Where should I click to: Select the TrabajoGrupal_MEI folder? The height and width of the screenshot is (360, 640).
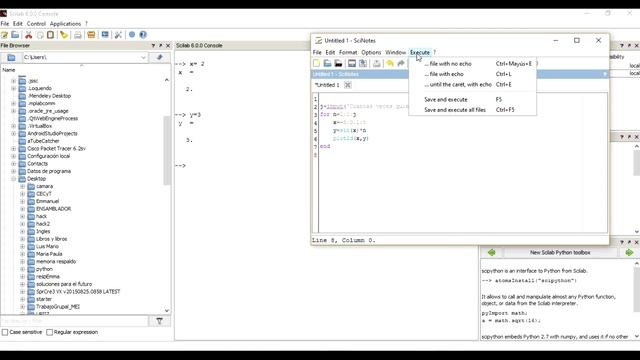[58, 307]
